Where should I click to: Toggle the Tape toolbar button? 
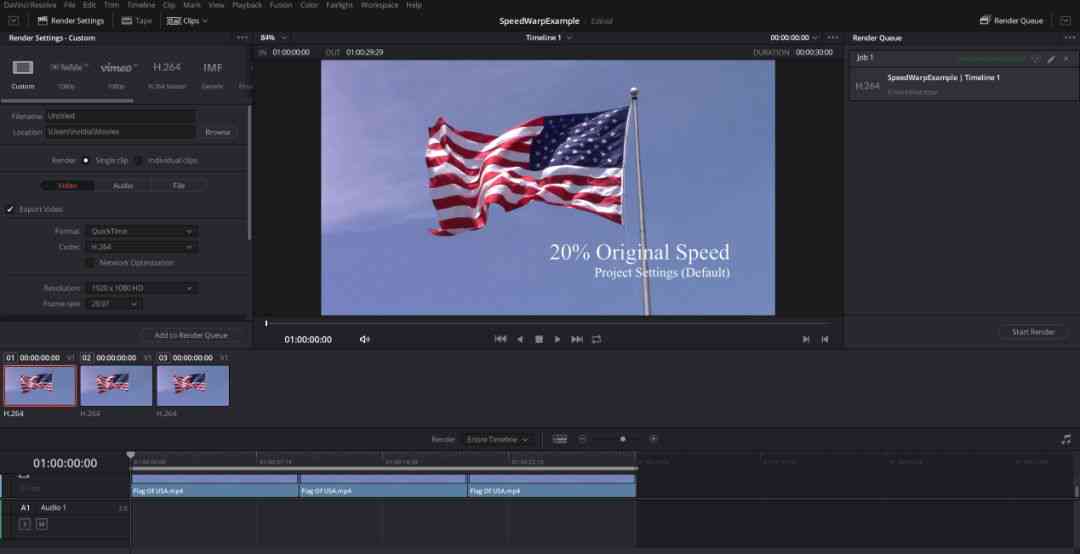click(136, 21)
